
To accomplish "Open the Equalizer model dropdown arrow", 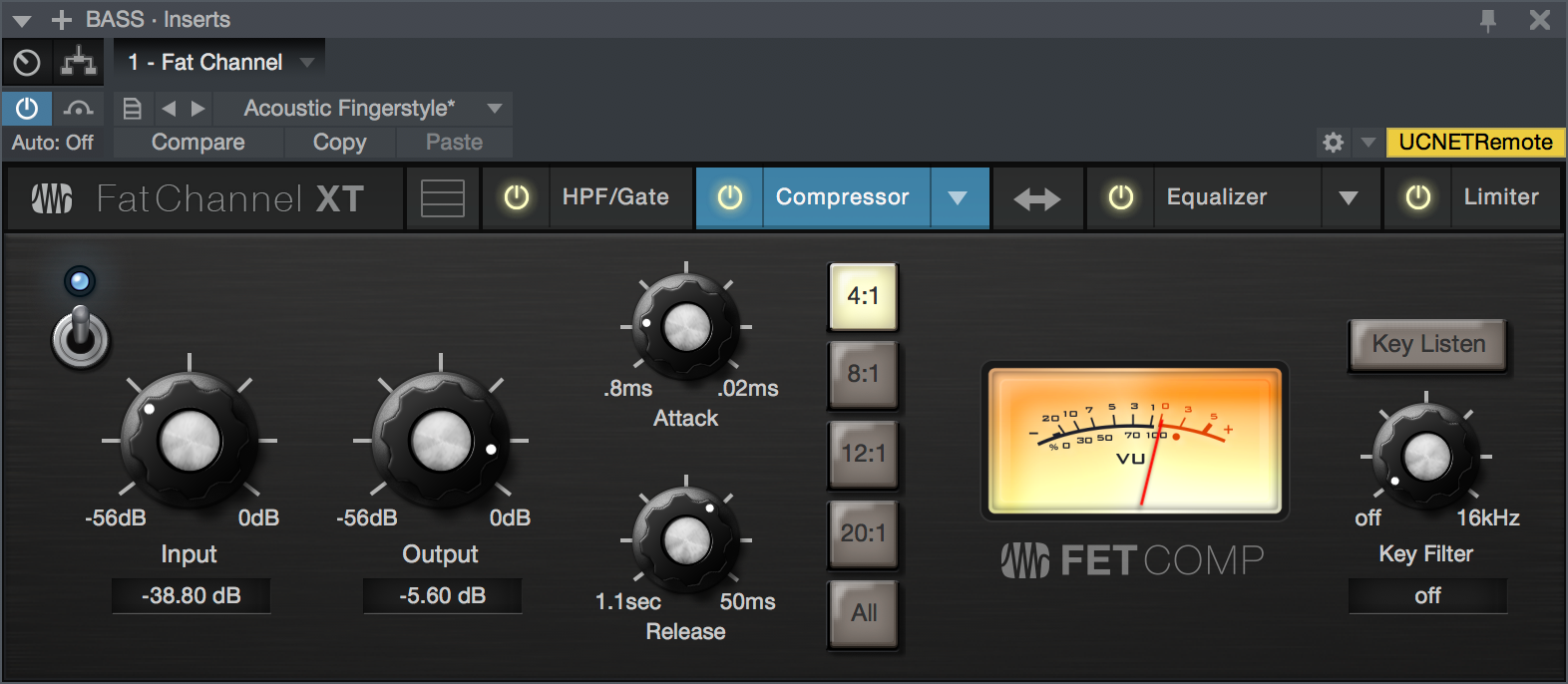I will coord(1350,197).
